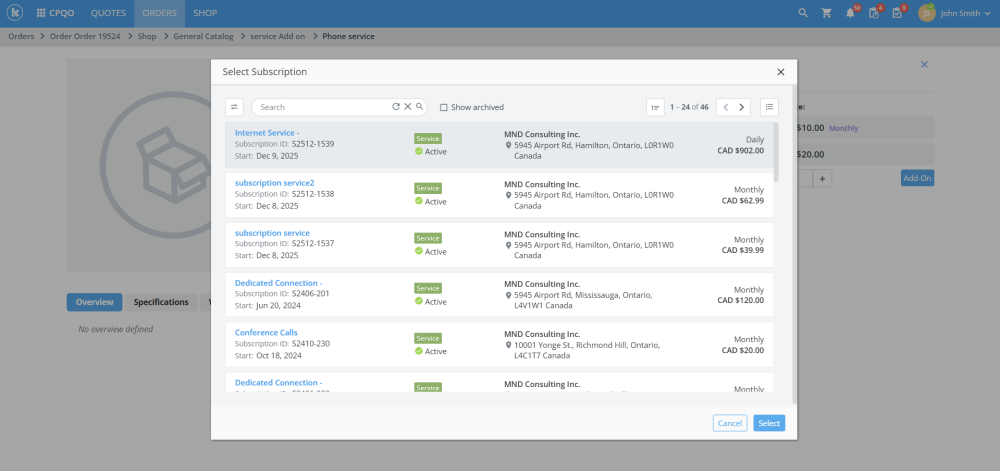Open the QUOTES menu
This screenshot has width=1000, height=471.
[x=108, y=13]
